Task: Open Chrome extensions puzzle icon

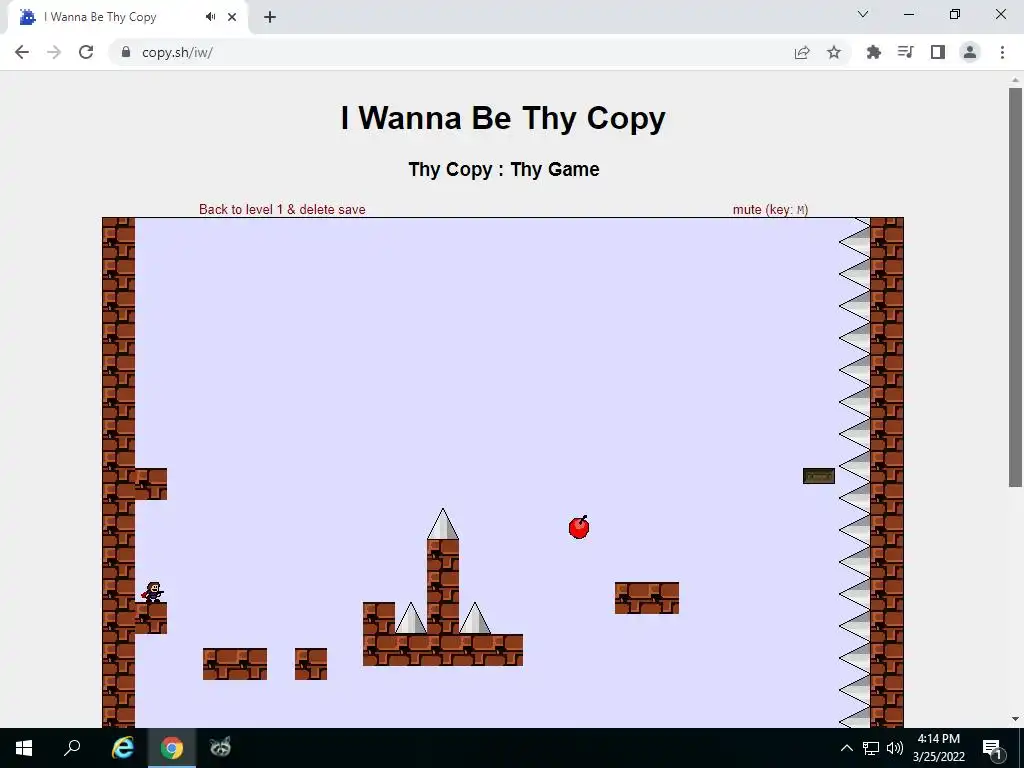Action: tap(873, 52)
